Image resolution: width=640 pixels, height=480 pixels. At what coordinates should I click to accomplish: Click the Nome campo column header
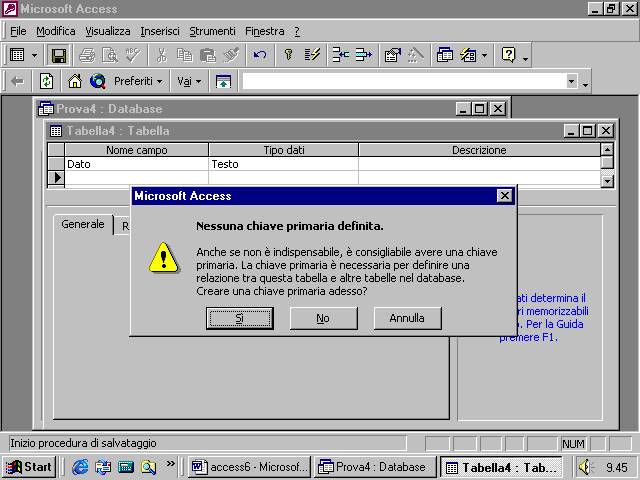(x=136, y=150)
